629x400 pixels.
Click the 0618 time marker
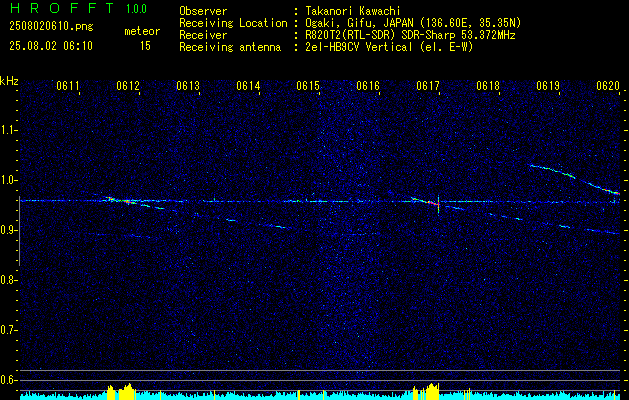[488, 85]
